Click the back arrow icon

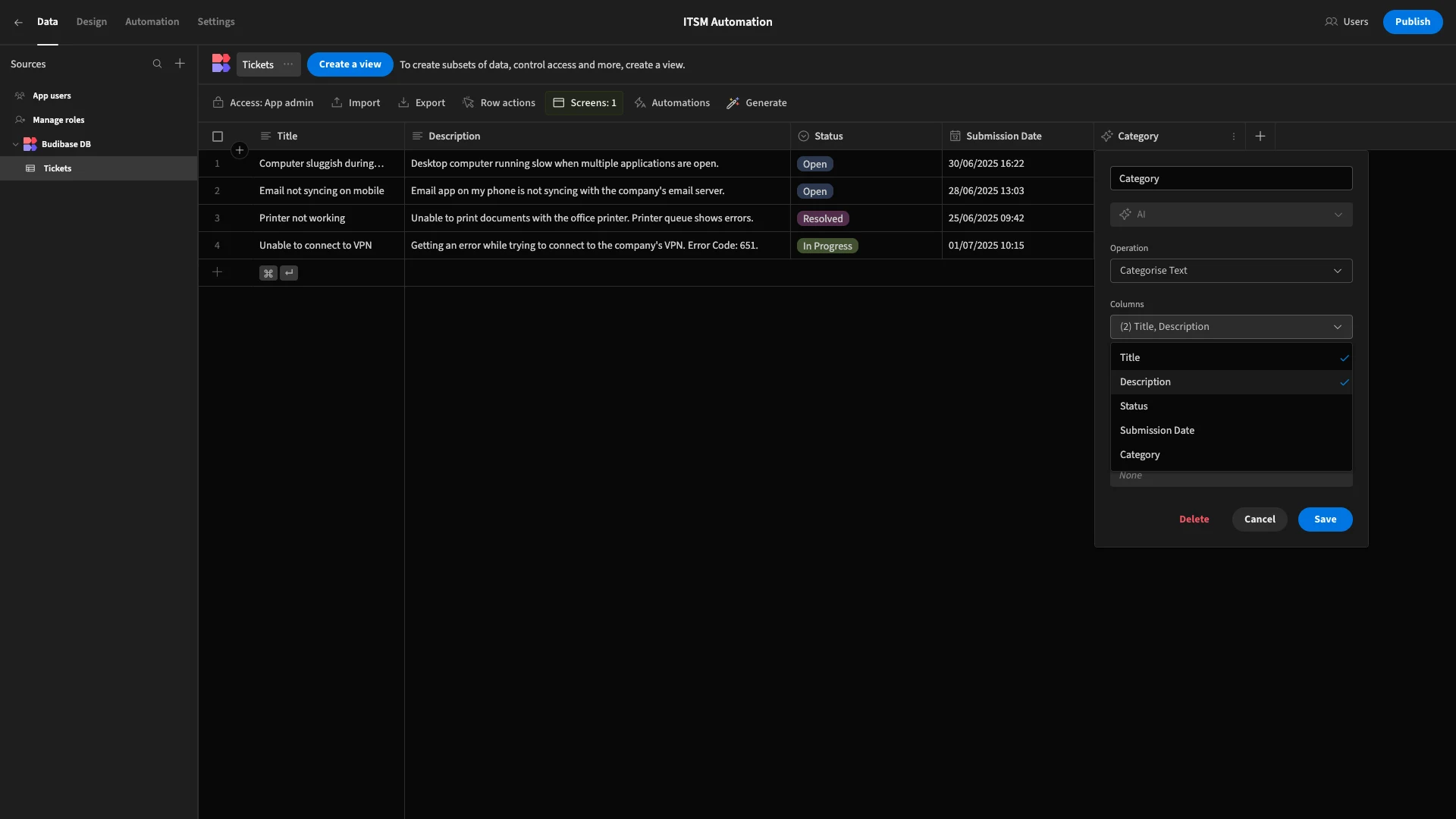point(18,22)
